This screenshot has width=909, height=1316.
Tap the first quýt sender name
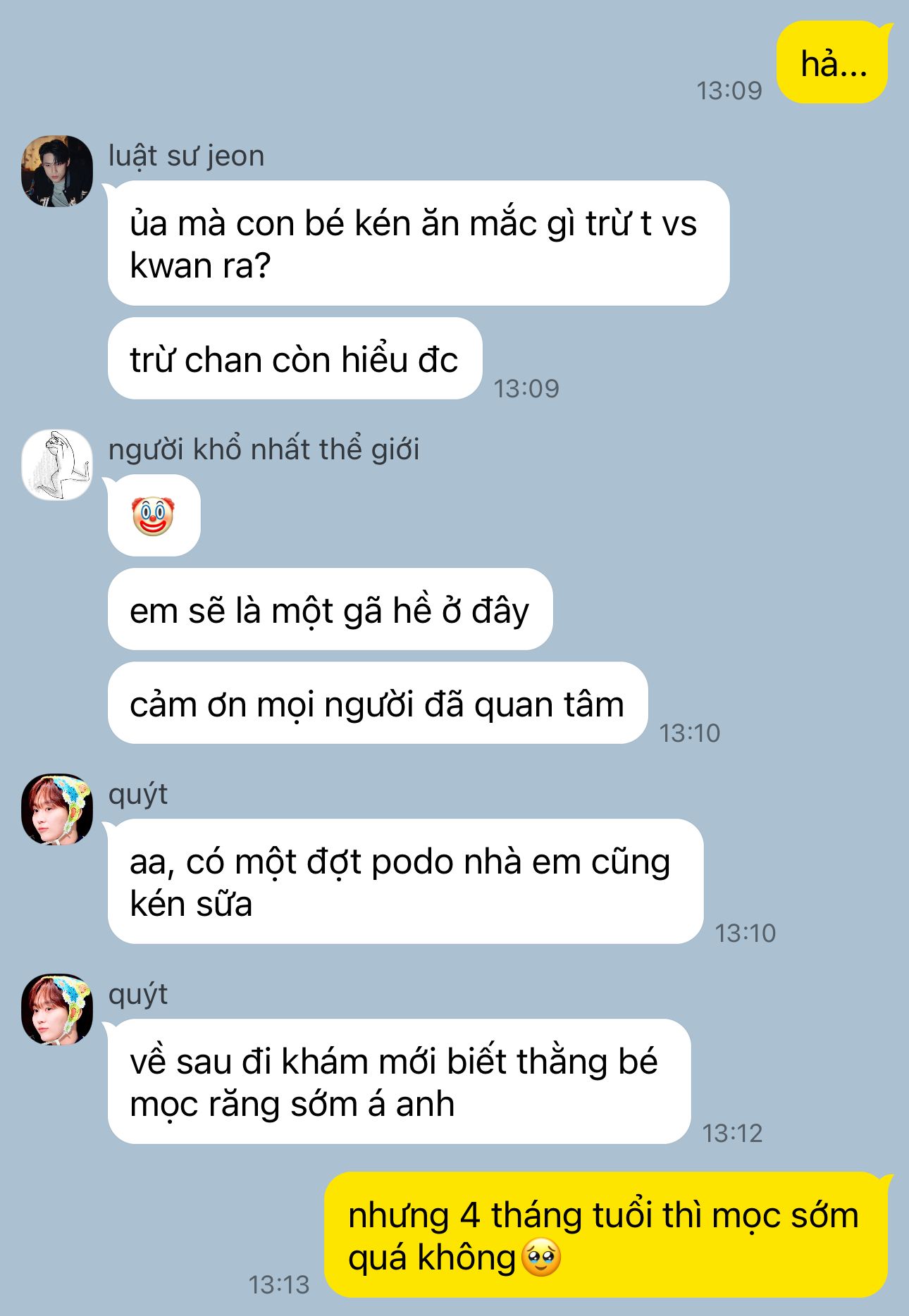click(x=137, y=795)
